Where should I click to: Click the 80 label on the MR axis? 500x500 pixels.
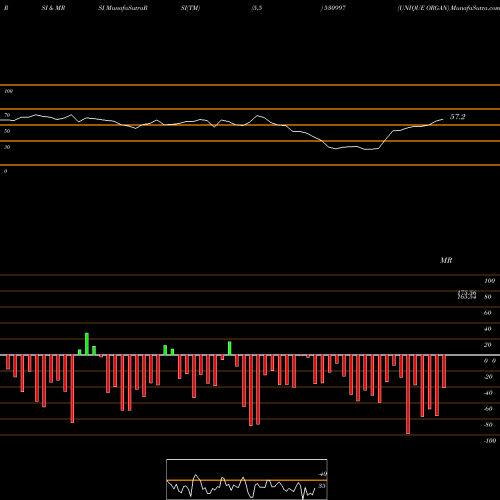(488, 297)
